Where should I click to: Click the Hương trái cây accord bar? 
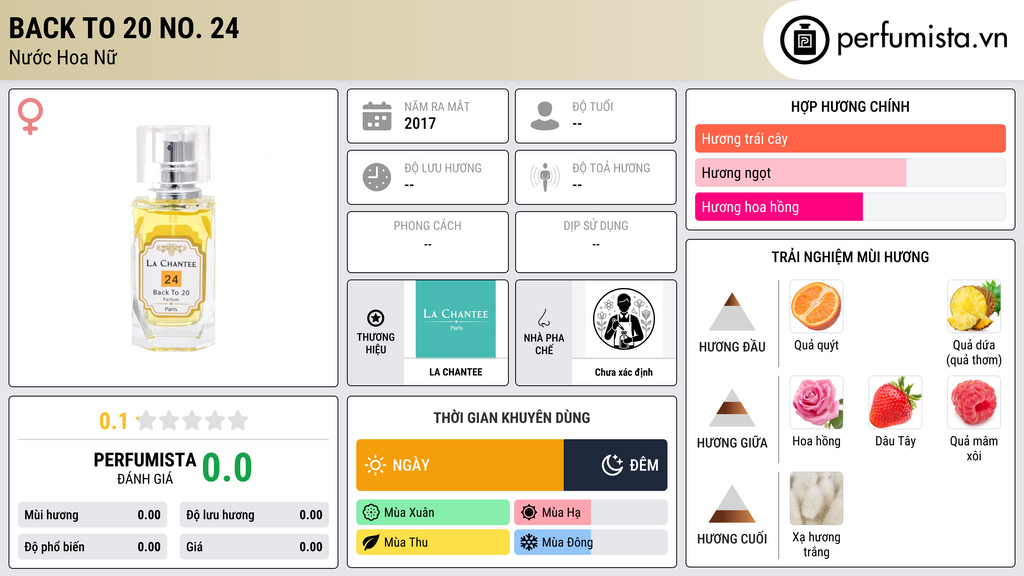pos(850,138)
